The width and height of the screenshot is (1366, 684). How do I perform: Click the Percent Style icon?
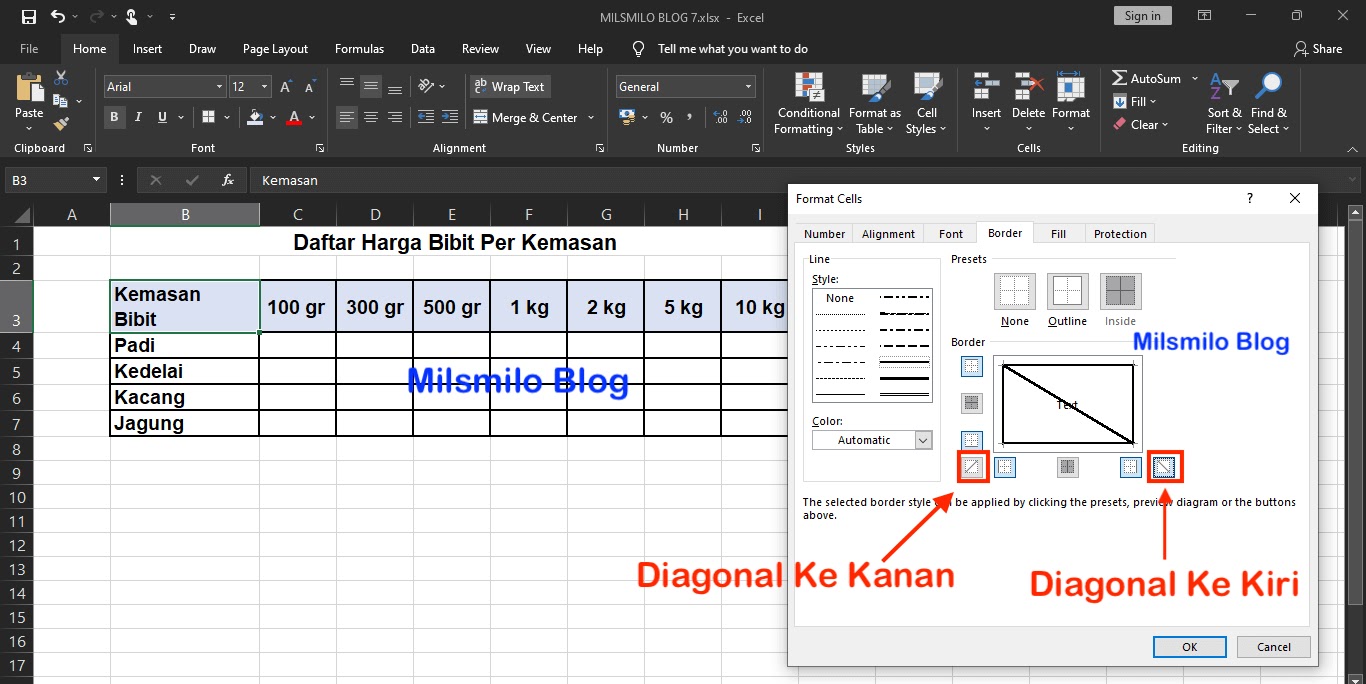[x=666, y=117]
